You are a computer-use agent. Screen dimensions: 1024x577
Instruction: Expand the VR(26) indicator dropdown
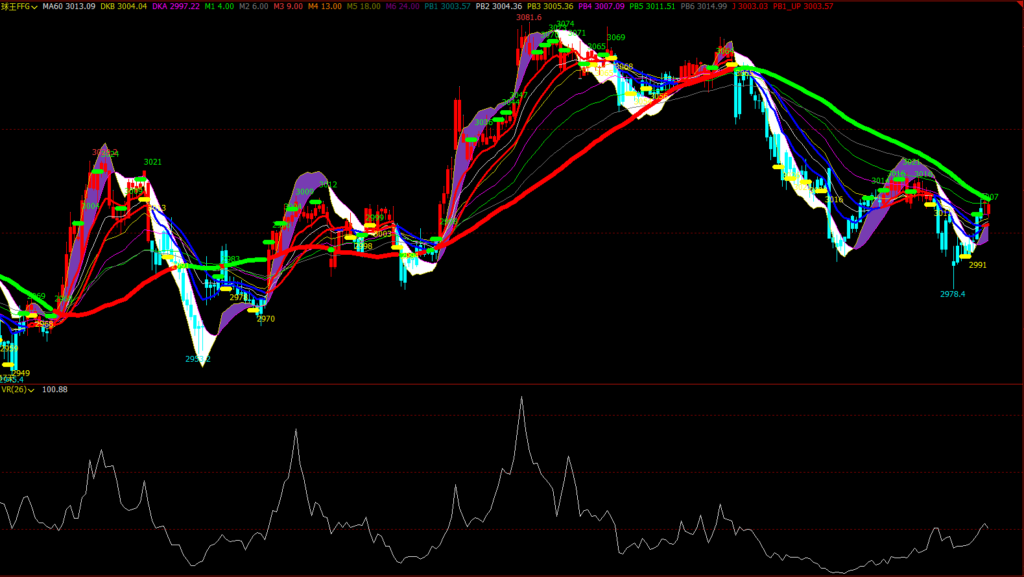point(32,390)
